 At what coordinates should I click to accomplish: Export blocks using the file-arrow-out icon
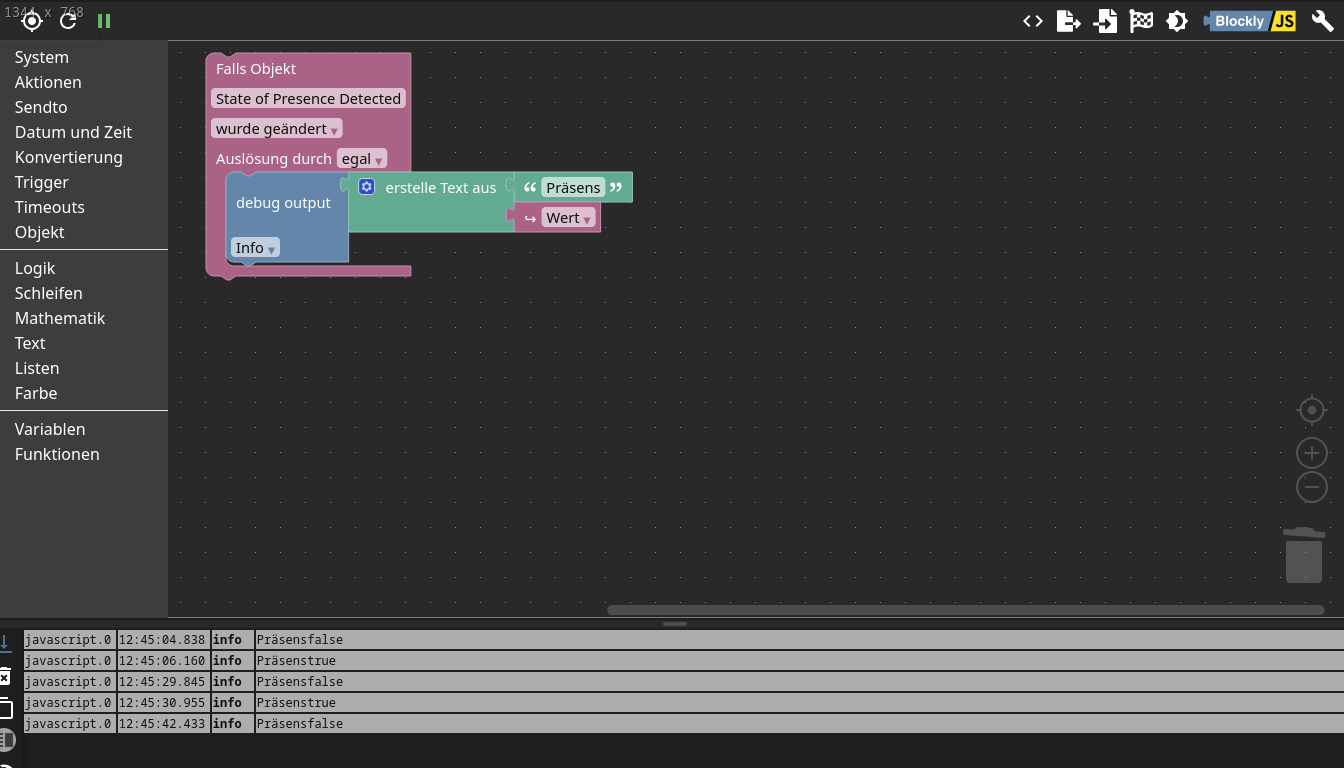[1069, 21]
